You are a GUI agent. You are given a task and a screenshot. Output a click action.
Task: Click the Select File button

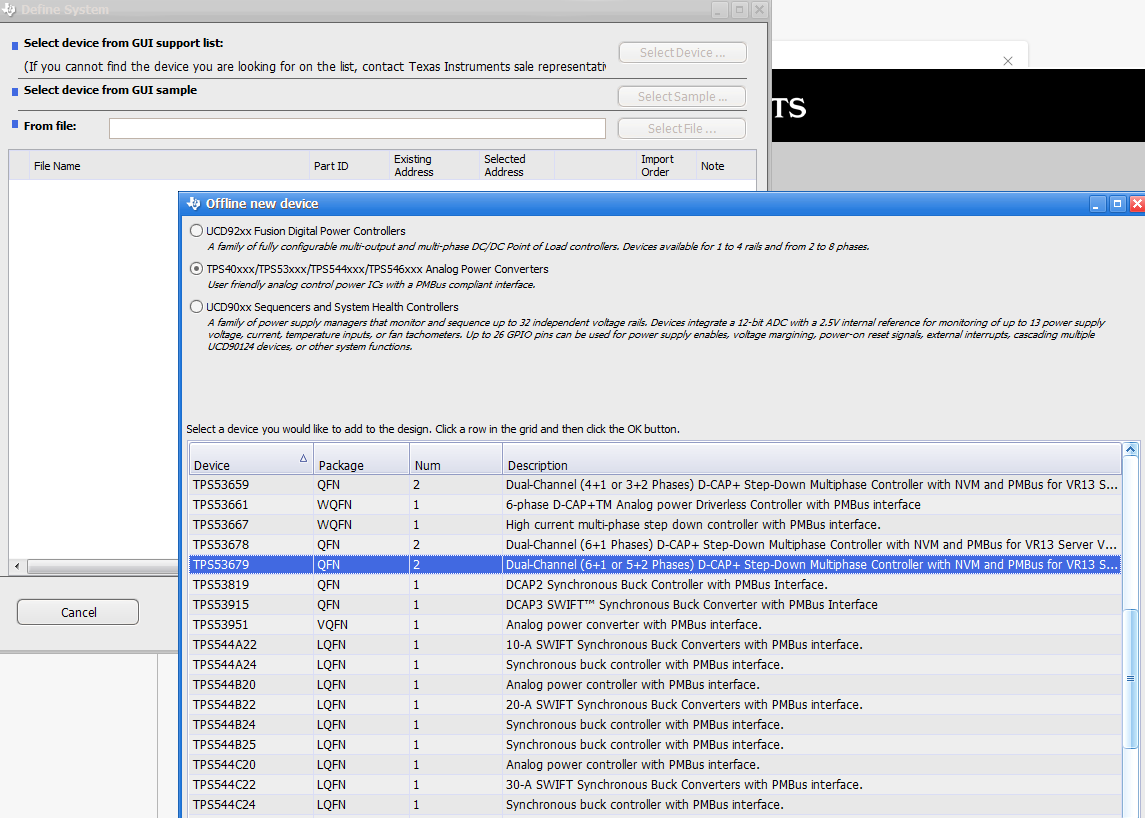click(682, 129)
